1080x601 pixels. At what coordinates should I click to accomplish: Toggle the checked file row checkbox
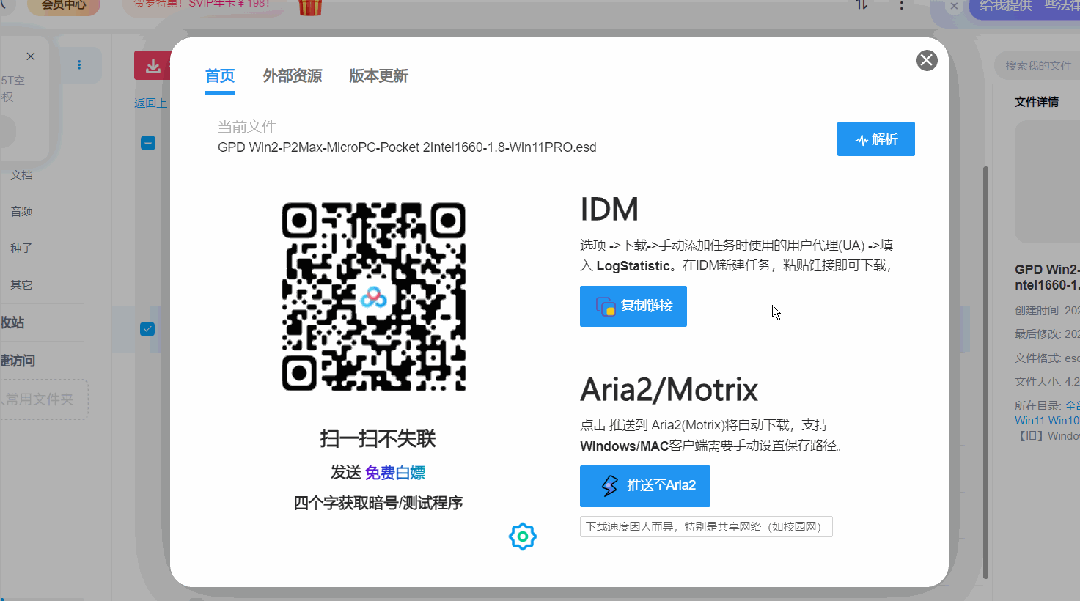(147, 329)
